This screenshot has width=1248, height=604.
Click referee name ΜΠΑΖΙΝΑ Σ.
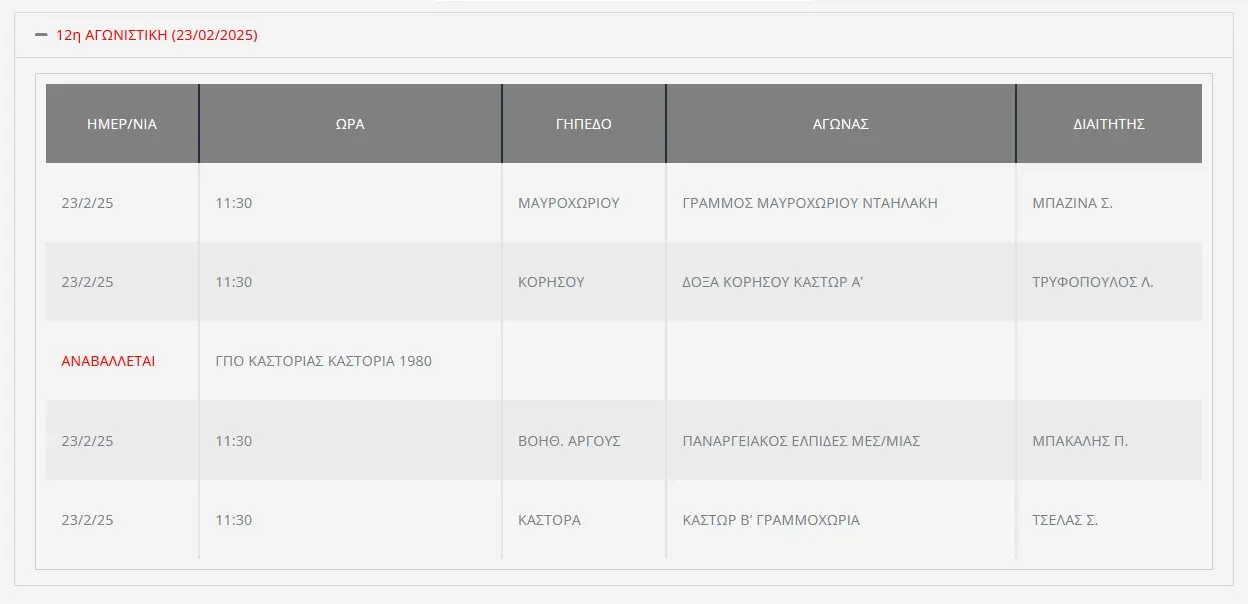click(x=1073, y=203)
